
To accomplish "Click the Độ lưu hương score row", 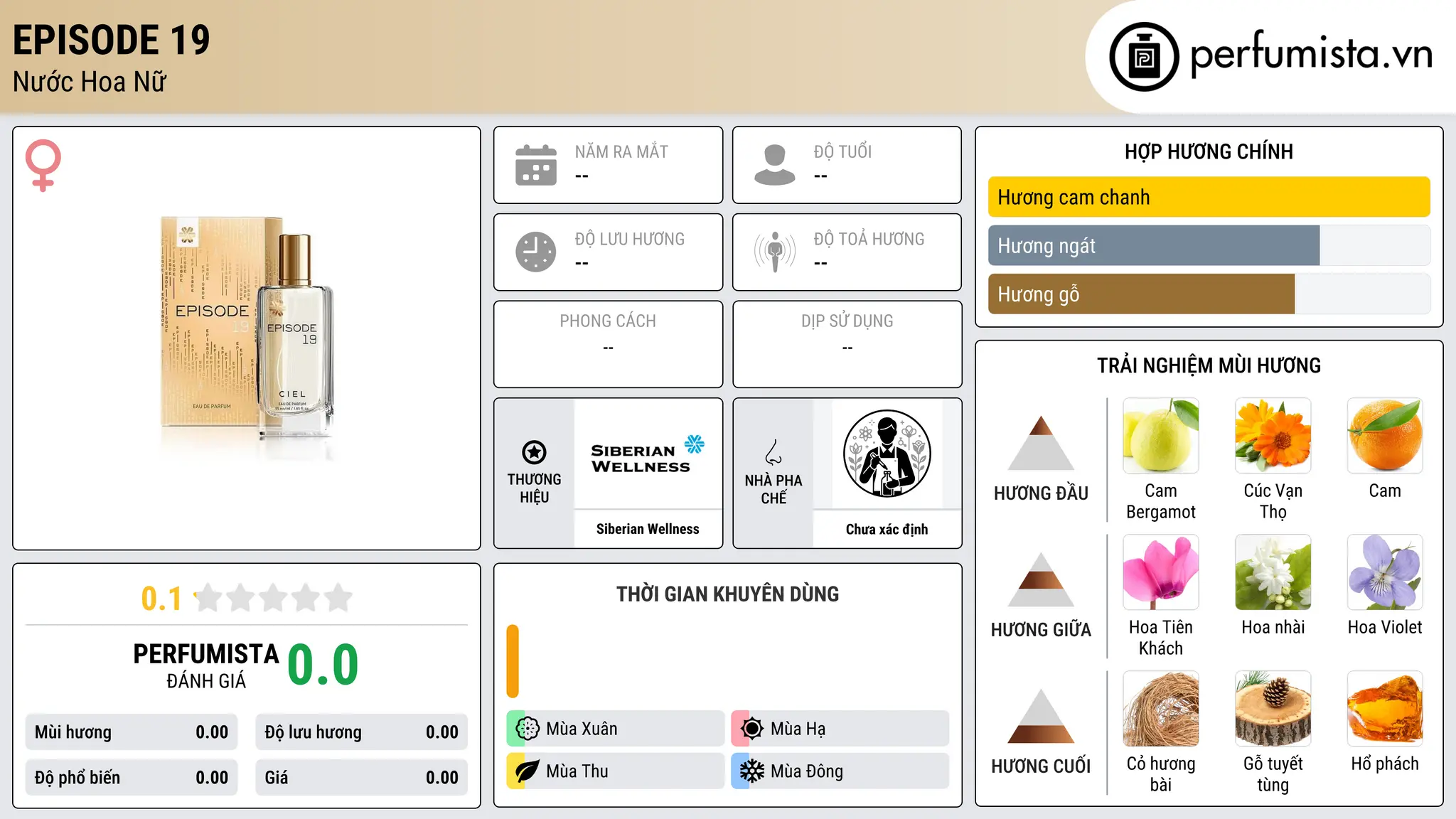I will tap(361, 732).
